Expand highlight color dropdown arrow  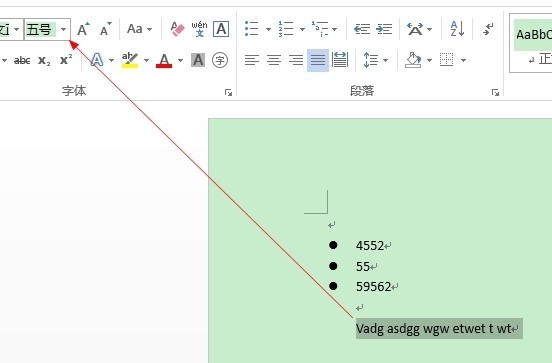coord(146,61)
